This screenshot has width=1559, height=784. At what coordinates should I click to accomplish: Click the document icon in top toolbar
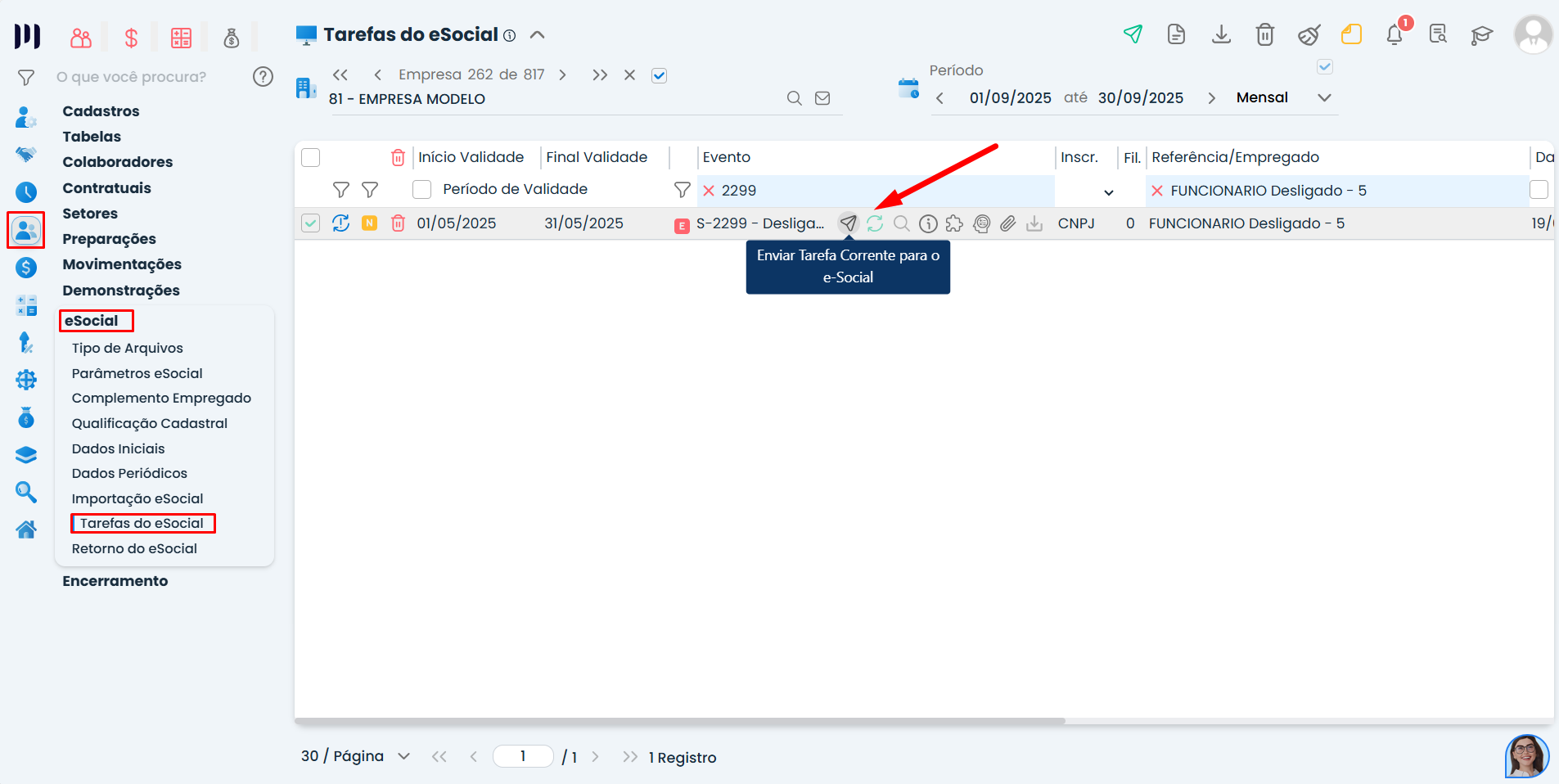(1176, 34)
